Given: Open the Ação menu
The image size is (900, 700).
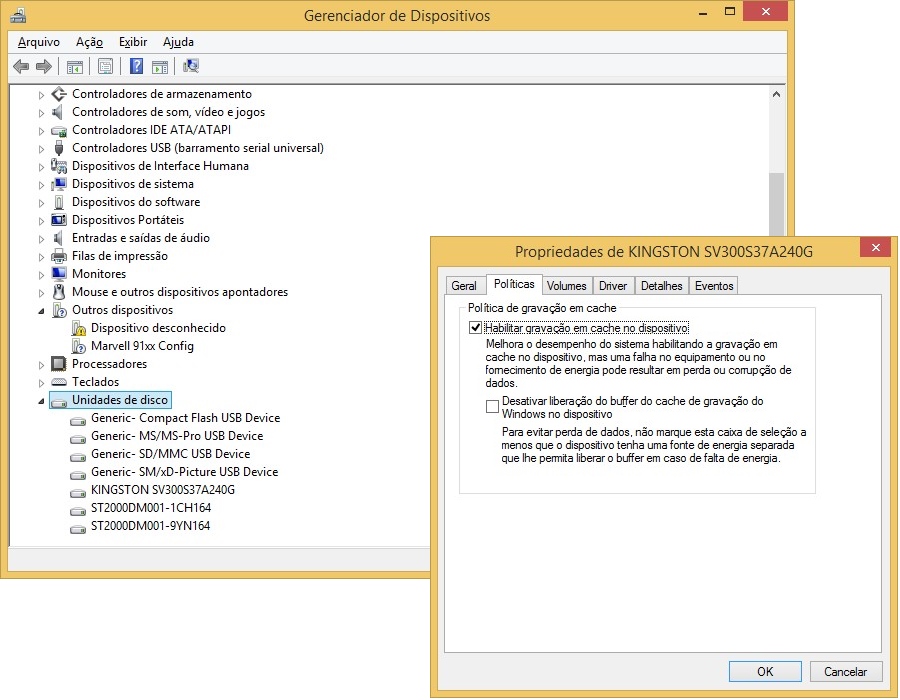Looking at the screenshot, I should (x=89, y=42).
